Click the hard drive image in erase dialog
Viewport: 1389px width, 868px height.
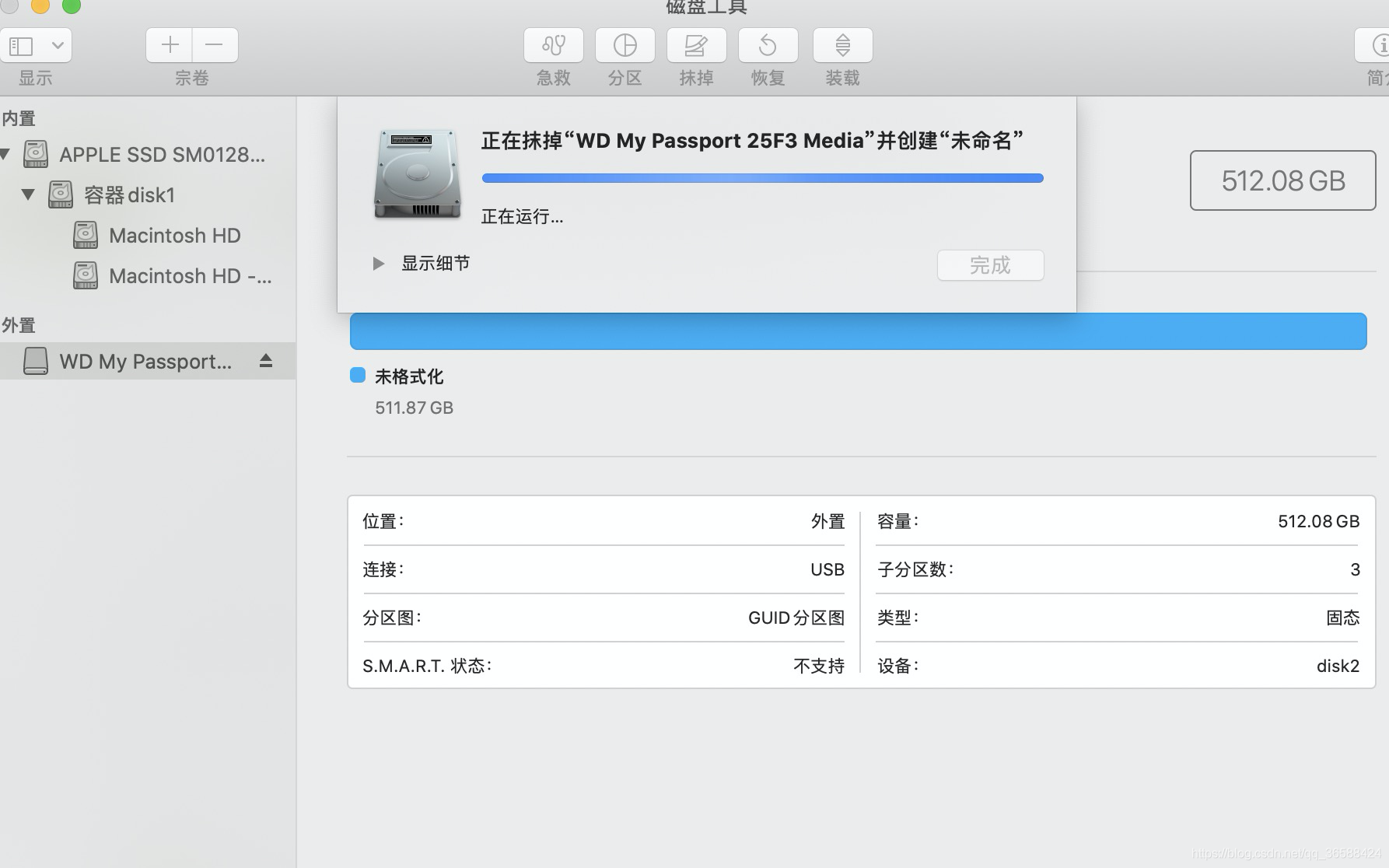pyautogui.click(x=418, y=174)
